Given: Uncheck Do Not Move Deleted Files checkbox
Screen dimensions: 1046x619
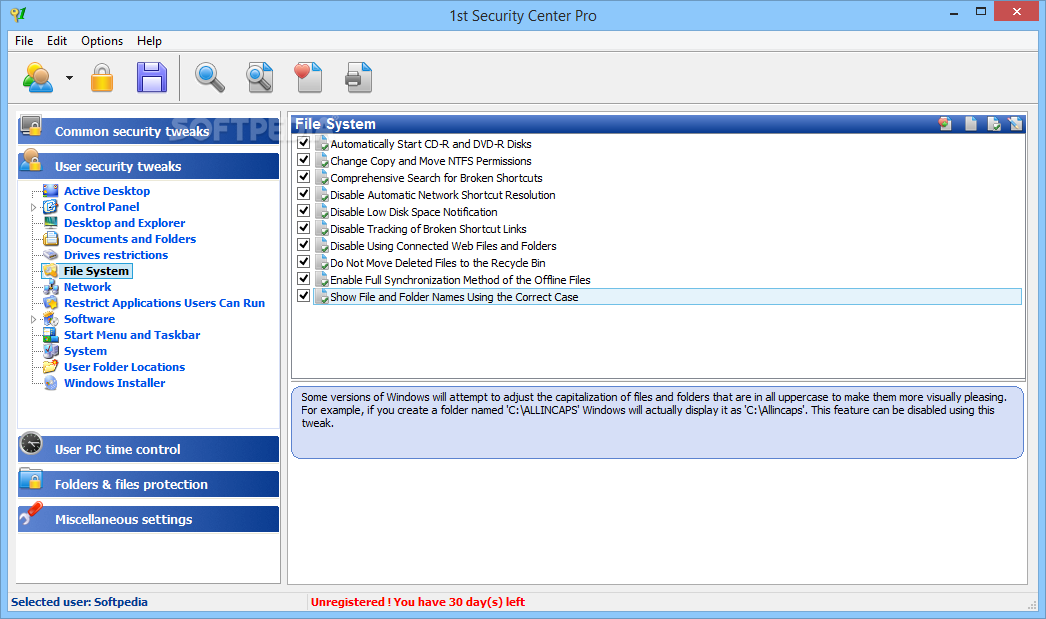Looking at the screenshot, I should pyautogui.click(x=304, y=261).
